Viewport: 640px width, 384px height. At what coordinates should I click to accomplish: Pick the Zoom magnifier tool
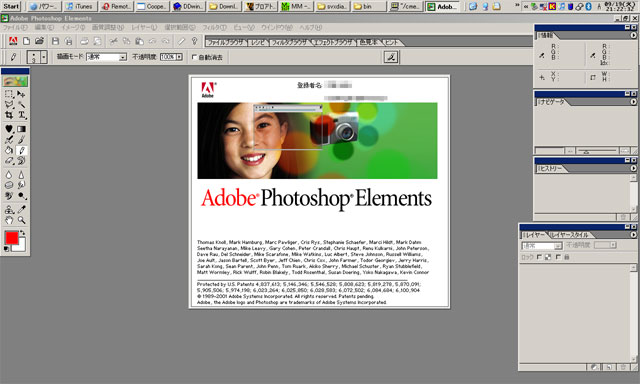pos(22,220)
